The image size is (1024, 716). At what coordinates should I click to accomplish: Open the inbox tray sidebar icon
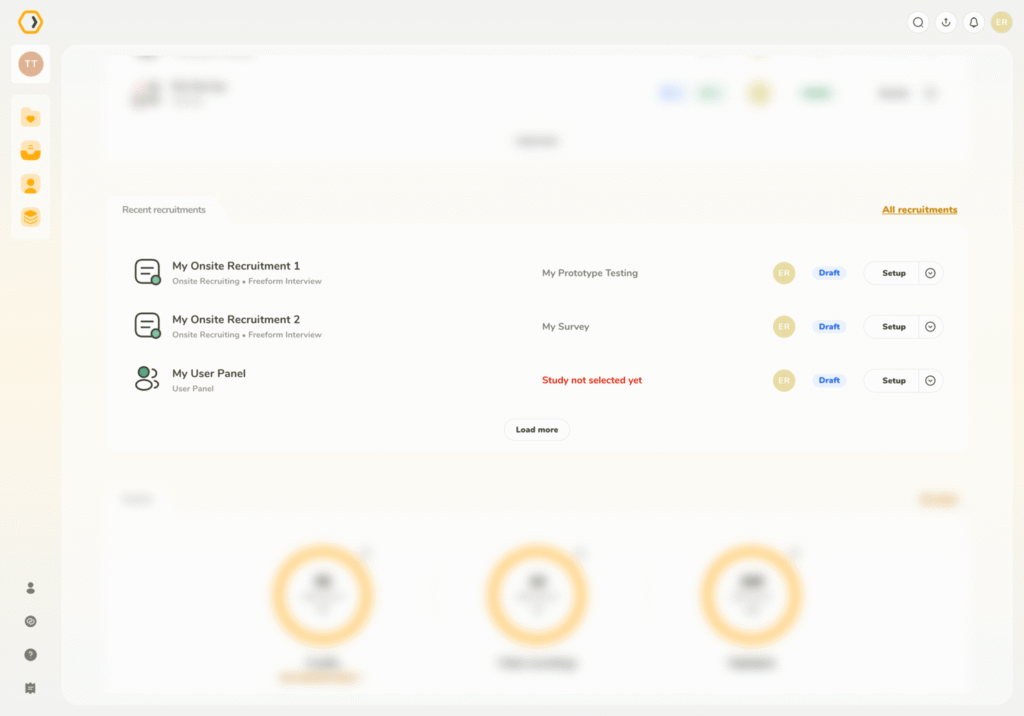point(31,151)
